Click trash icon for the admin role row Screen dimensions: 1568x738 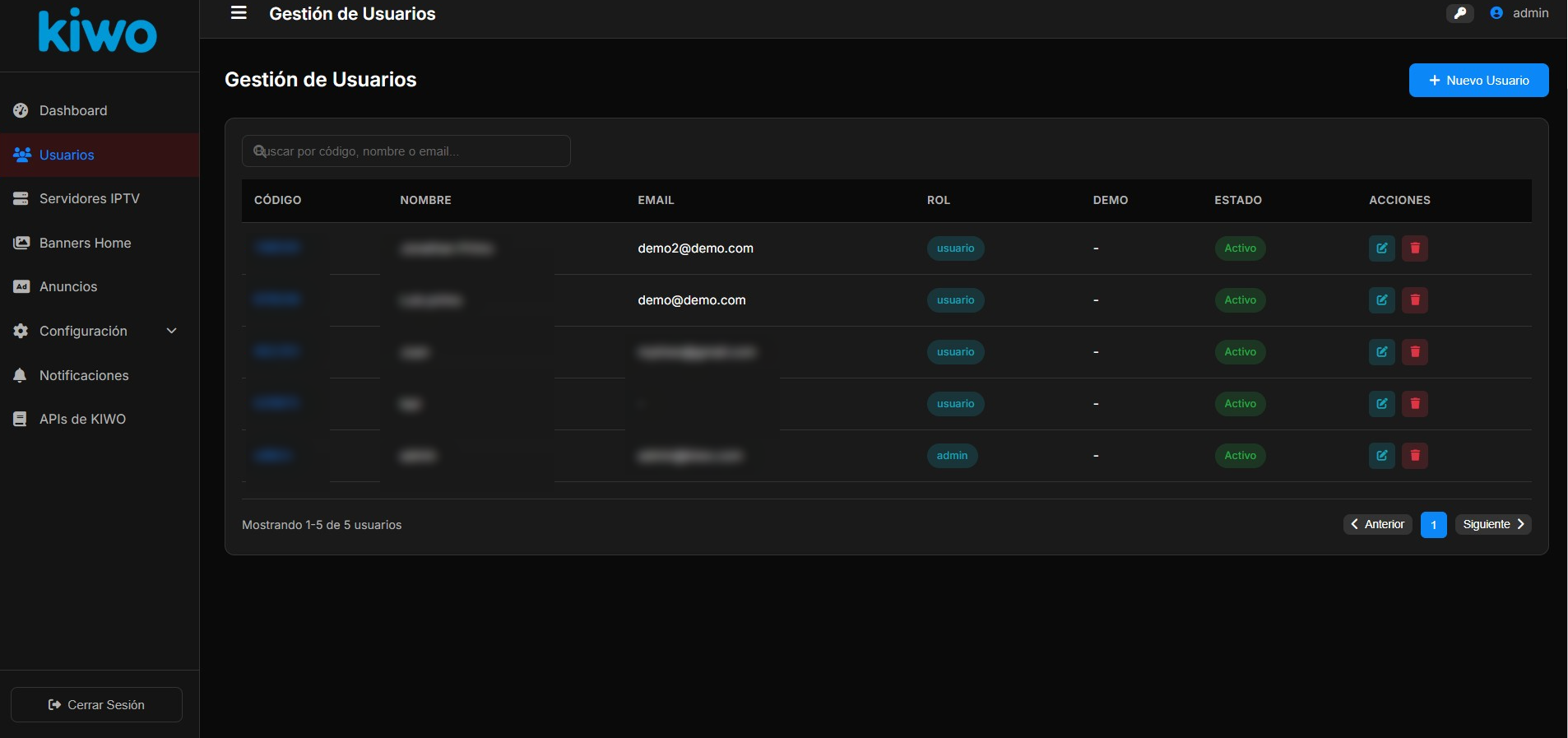[1414, 456]
